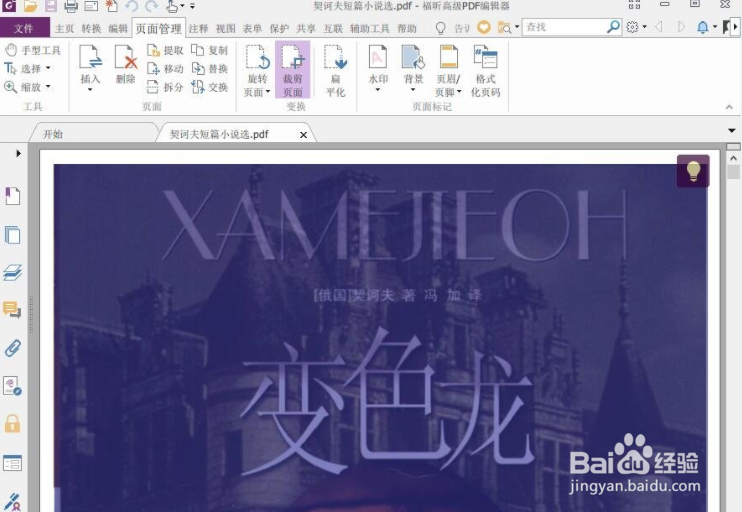Open the settings gear dropdown near search
The image size is (742, 512).
click(x=636, y=27)
